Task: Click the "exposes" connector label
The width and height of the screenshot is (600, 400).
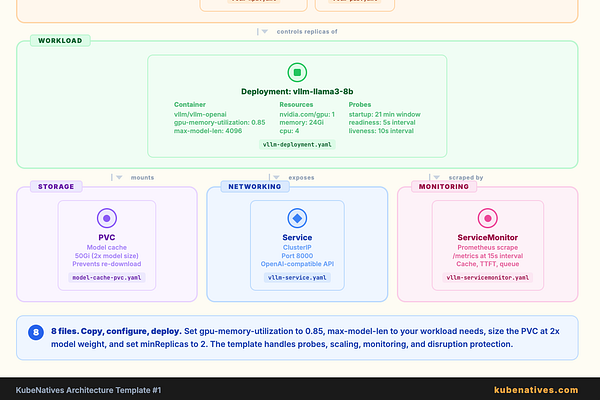Action: pyautogui.click(x=301, y=178)
